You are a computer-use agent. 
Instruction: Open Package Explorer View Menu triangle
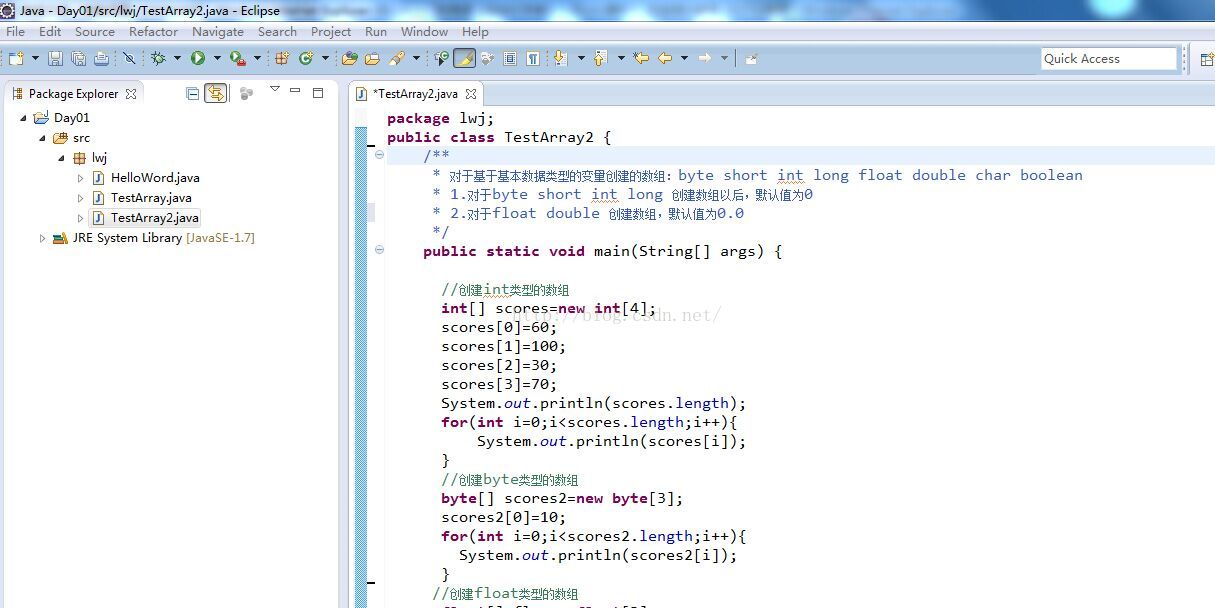point(275,90)
